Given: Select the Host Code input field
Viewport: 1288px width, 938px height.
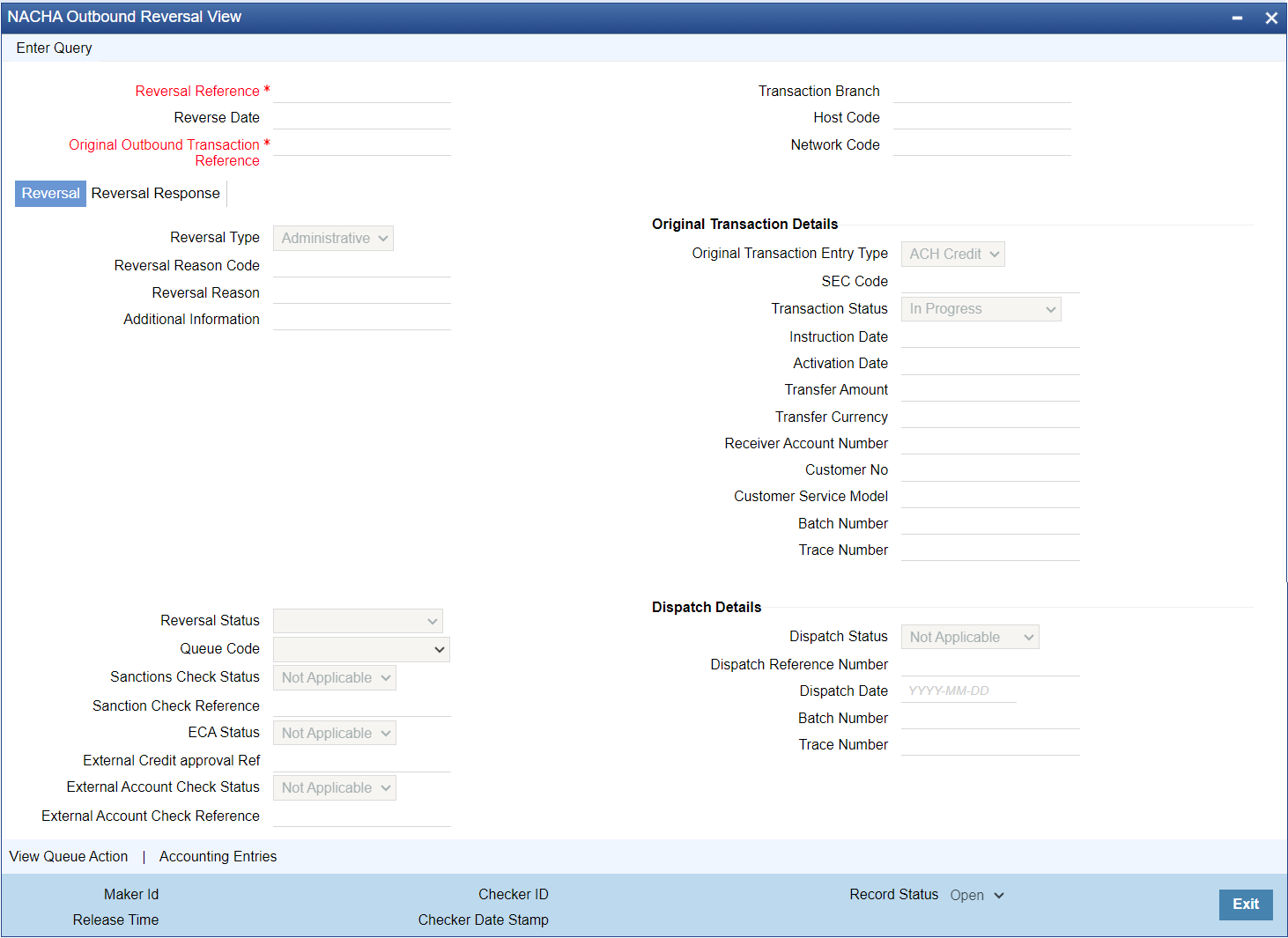Looking at the screenshot, I should [982, 118].
